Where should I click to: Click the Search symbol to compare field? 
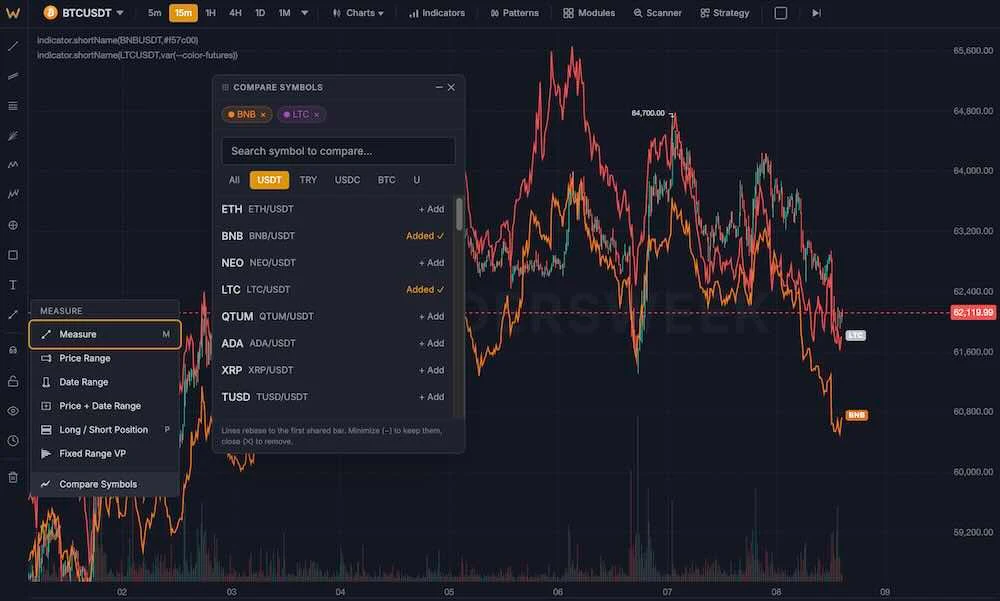point(338,151)
